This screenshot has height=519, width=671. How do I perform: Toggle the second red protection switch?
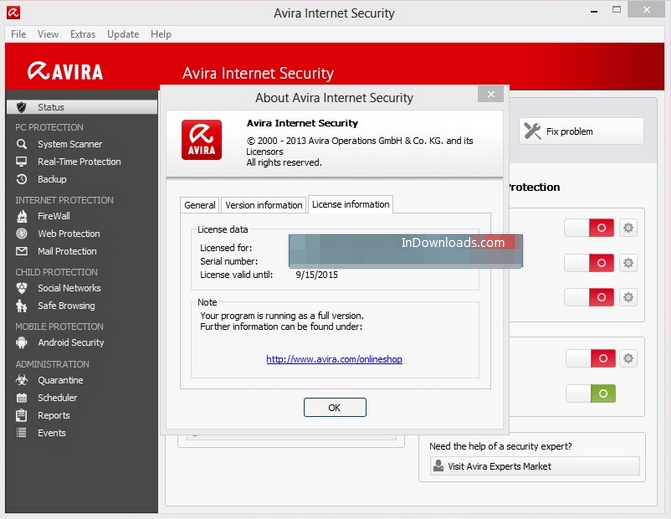[589, 263]
